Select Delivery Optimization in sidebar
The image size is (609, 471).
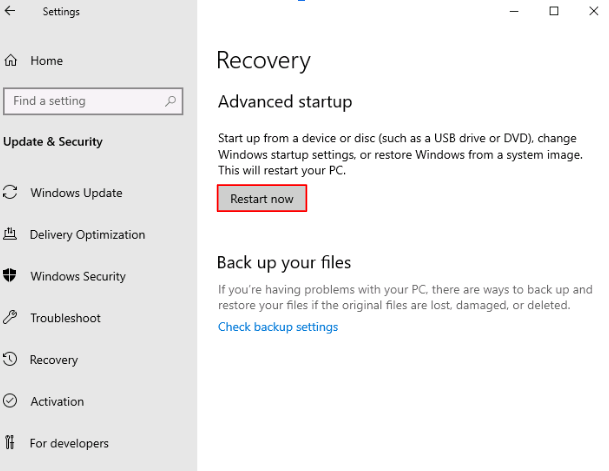(x=87, y=235)
